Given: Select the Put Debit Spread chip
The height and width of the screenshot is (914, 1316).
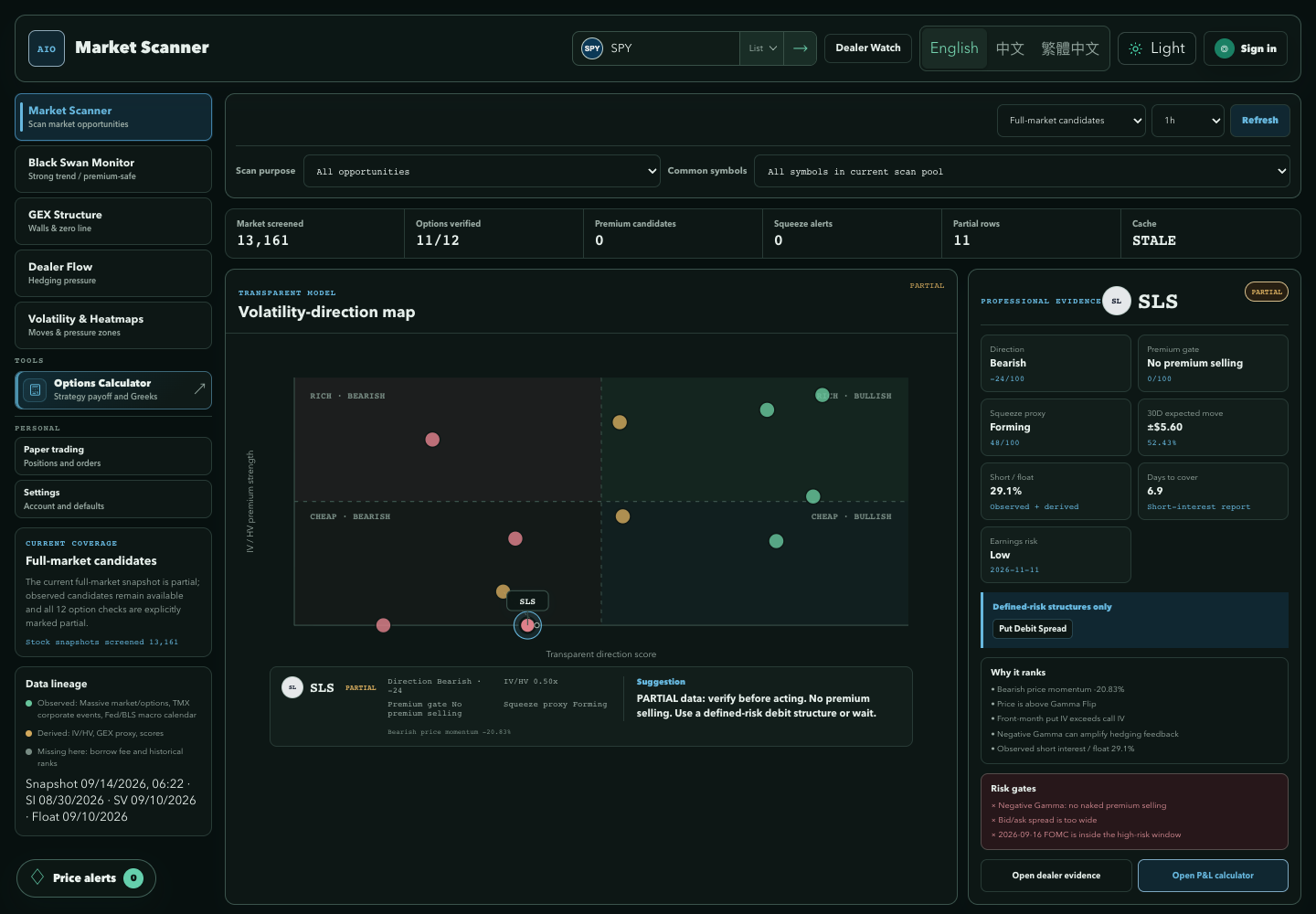Looking at the screenshot, I should coord(1033,629).
